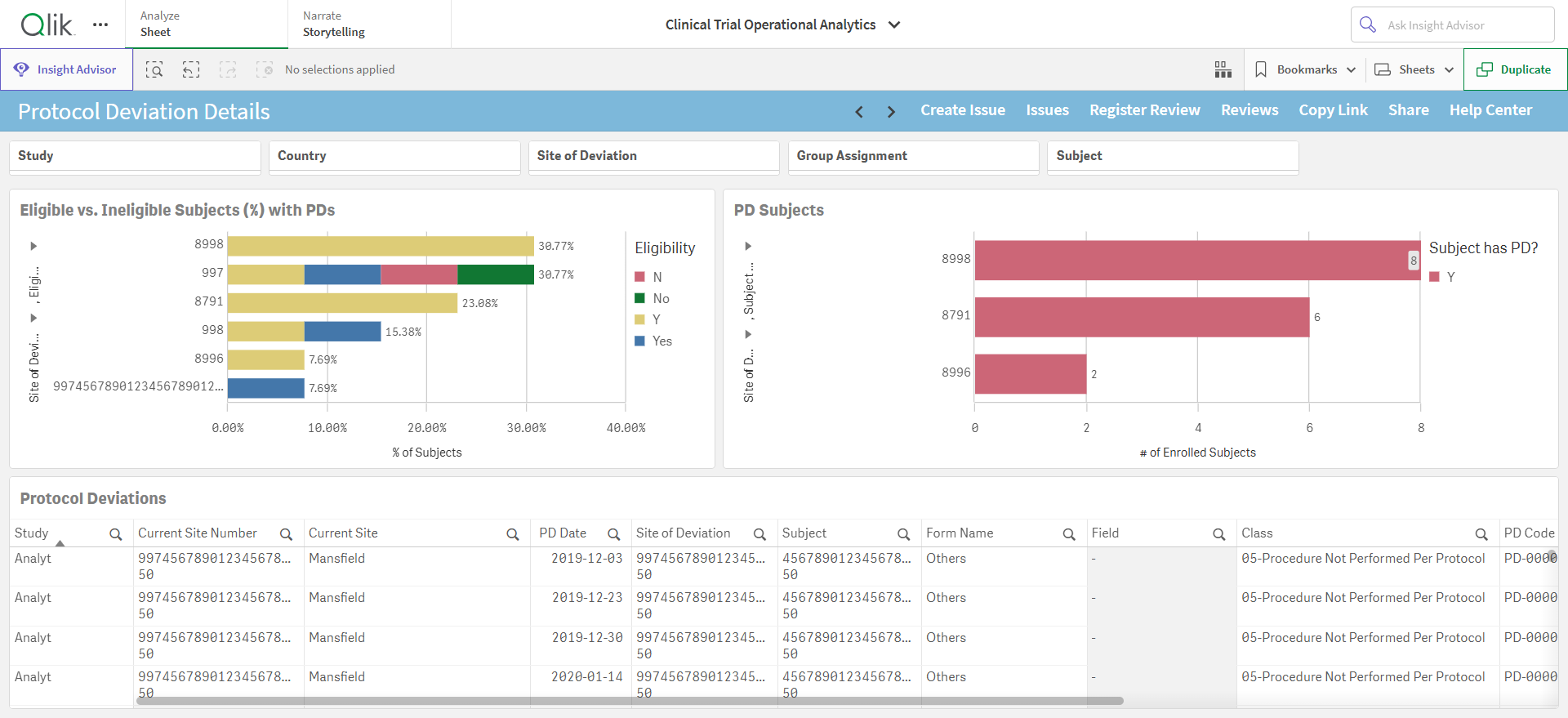This screenshot has width=1568, height=718.
Task: Go to the previous sheet arrow
Action: tap(859, 111)
